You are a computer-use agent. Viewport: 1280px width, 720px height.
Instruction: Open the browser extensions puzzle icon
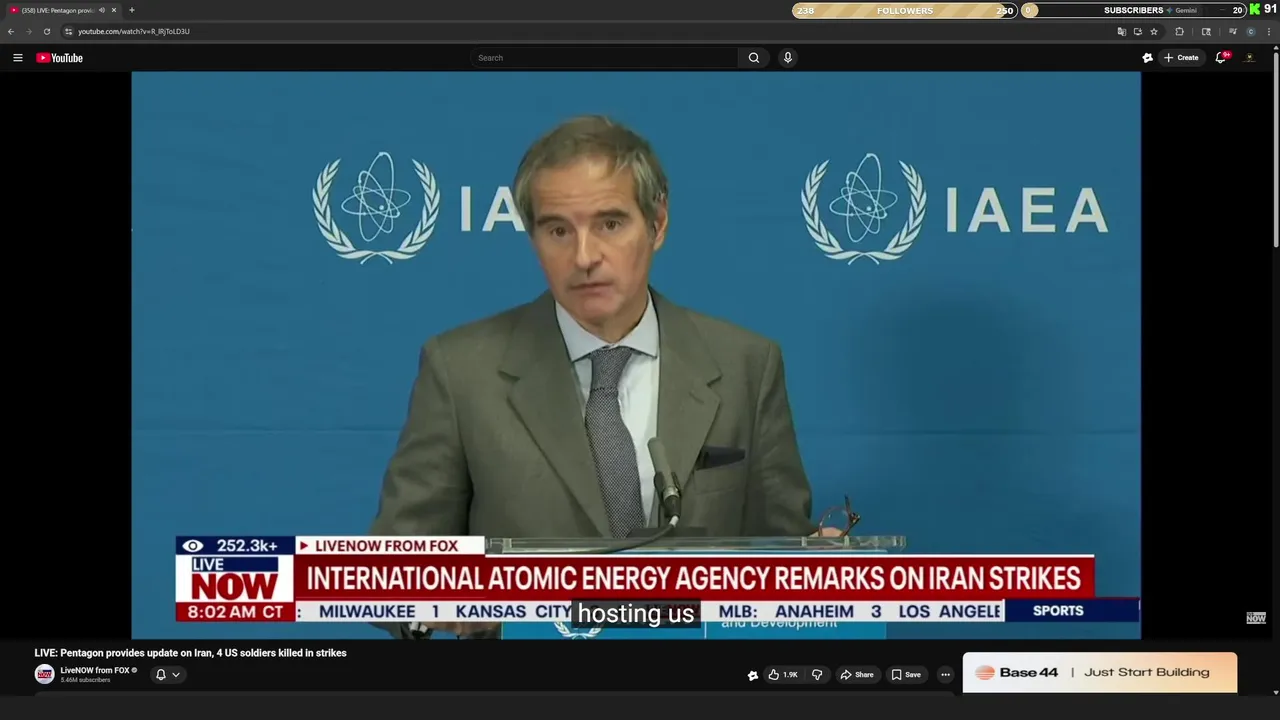tap(1180, 31)
